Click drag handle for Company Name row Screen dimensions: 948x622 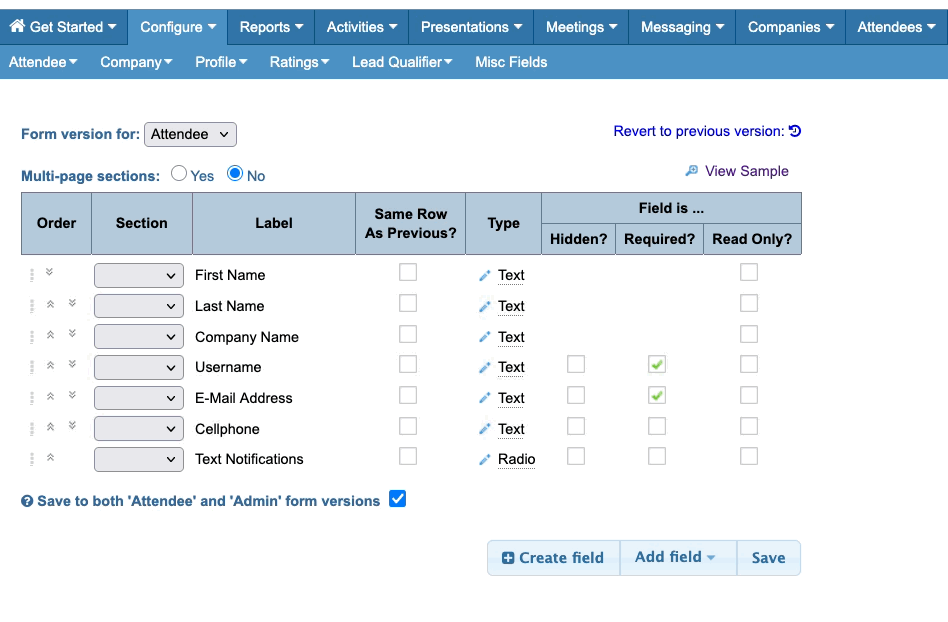[32, 337]
